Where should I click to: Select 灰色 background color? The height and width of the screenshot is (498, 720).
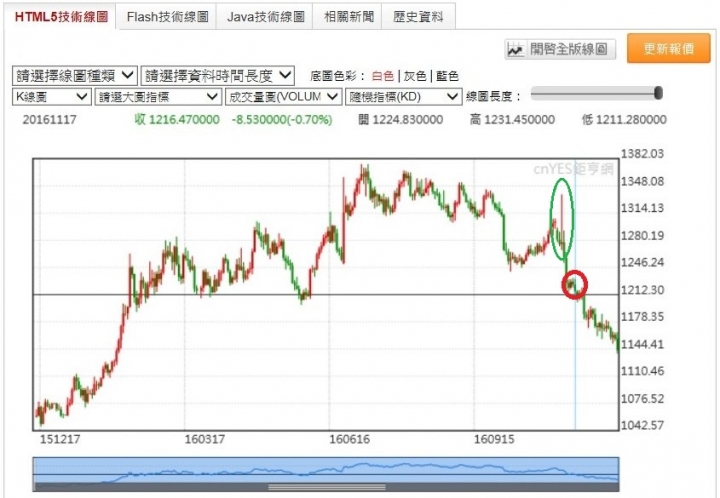415,76
